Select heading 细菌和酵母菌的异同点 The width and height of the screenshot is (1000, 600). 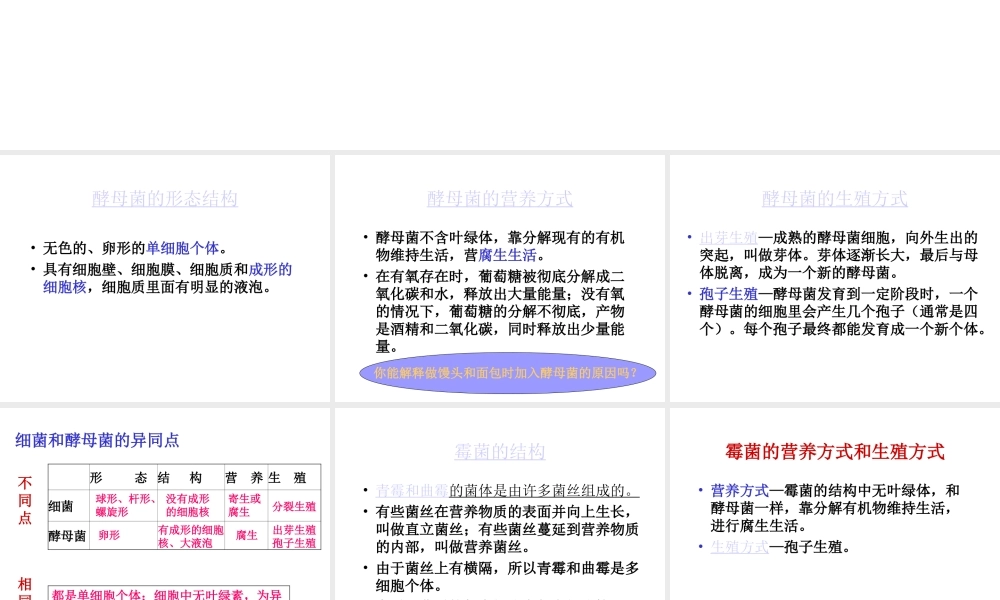click(x=97, y=440)
